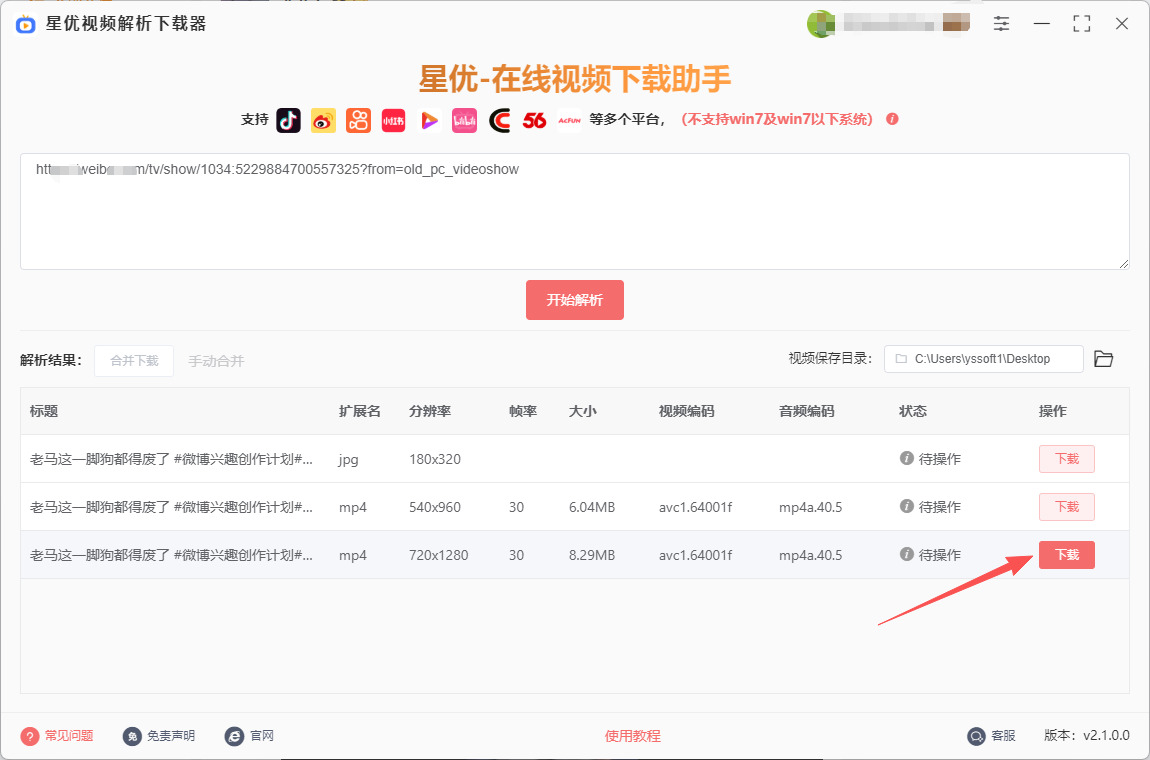
Task: Click the 星优-在线视频下载助手 heading
Action: (x=575, y=78)
